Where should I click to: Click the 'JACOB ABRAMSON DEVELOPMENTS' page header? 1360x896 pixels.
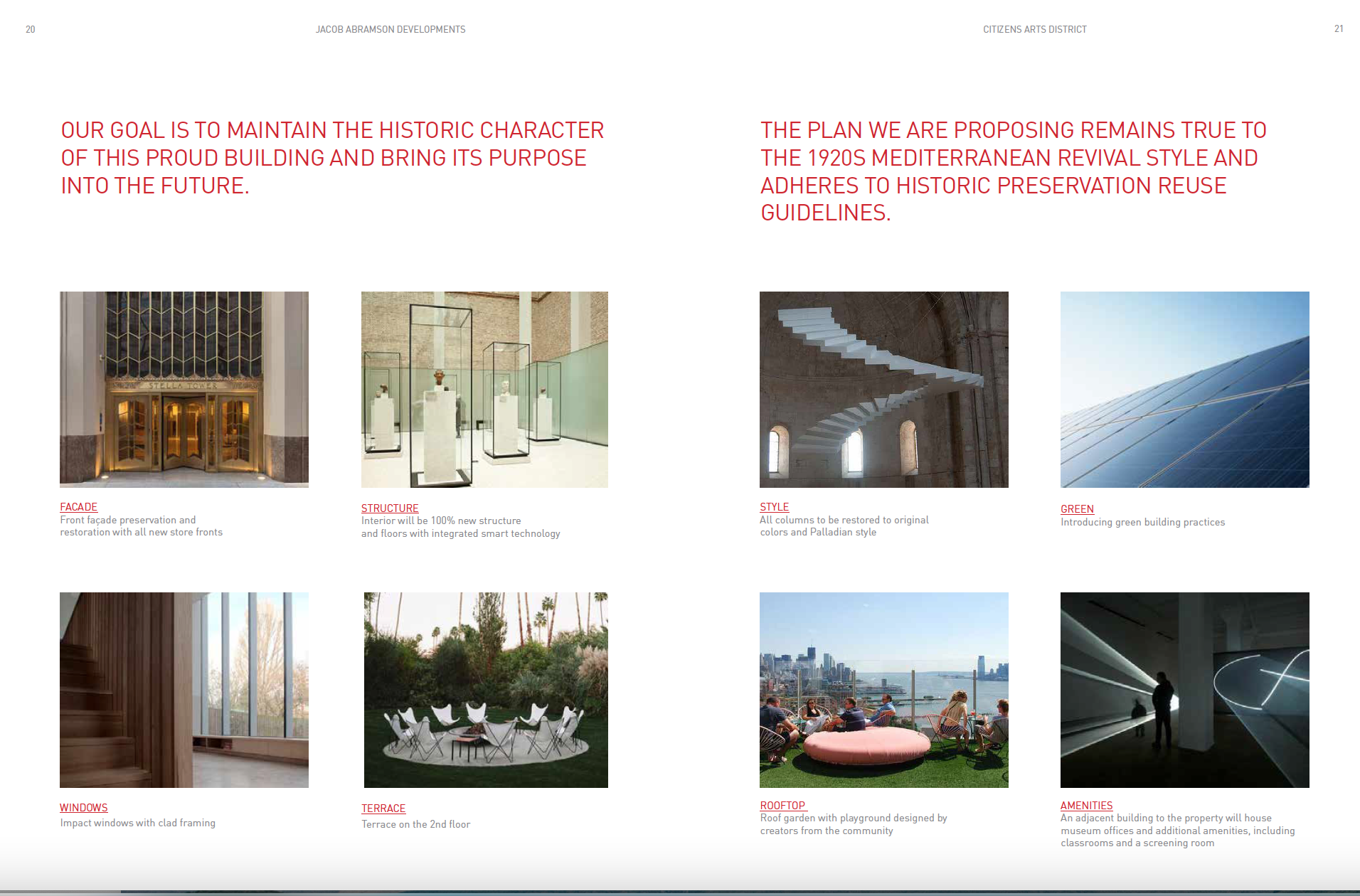click(391, 29)
